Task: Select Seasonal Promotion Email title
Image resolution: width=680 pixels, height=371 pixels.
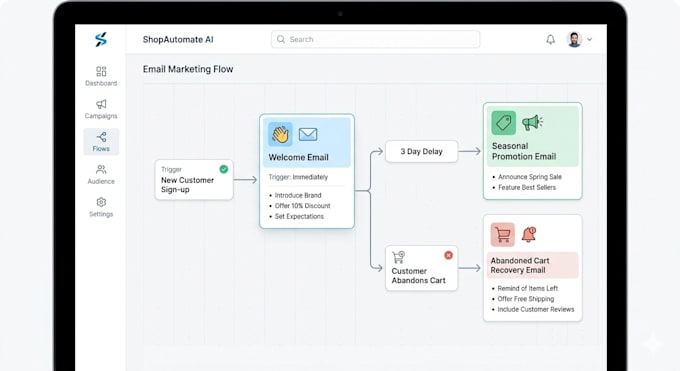Action: click(524, 151)
